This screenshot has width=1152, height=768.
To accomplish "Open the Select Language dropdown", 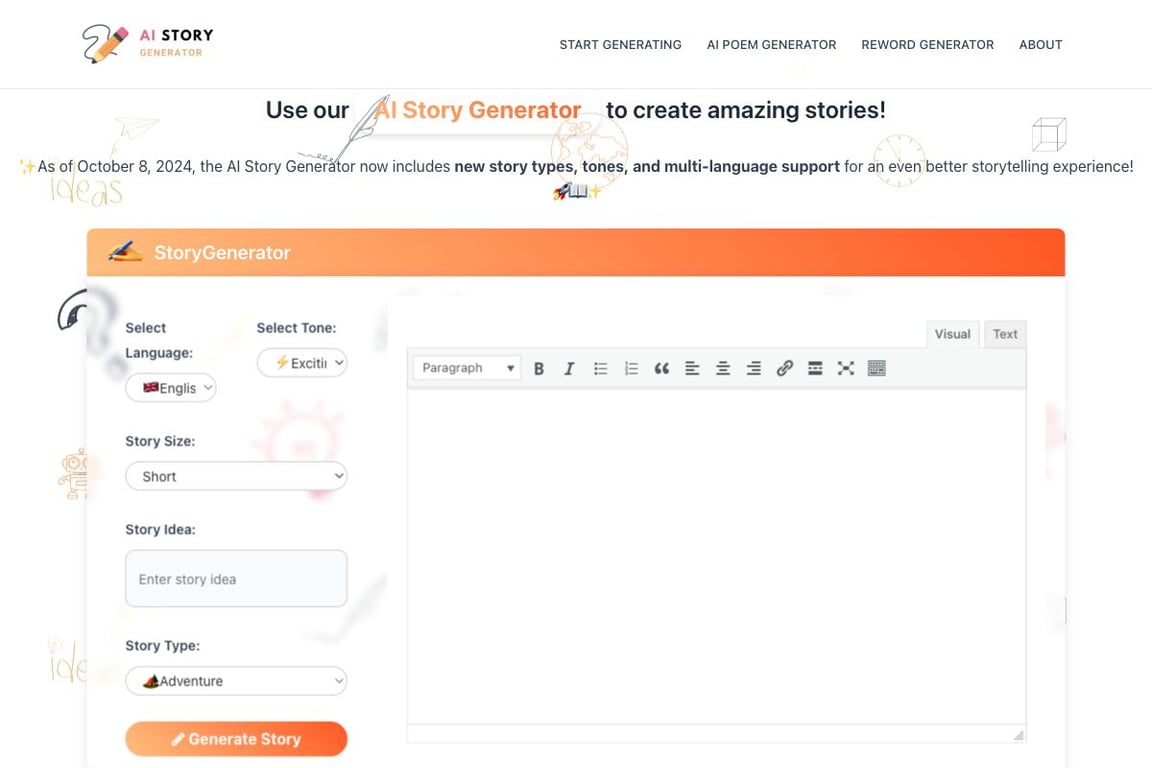I will (170, 387).
